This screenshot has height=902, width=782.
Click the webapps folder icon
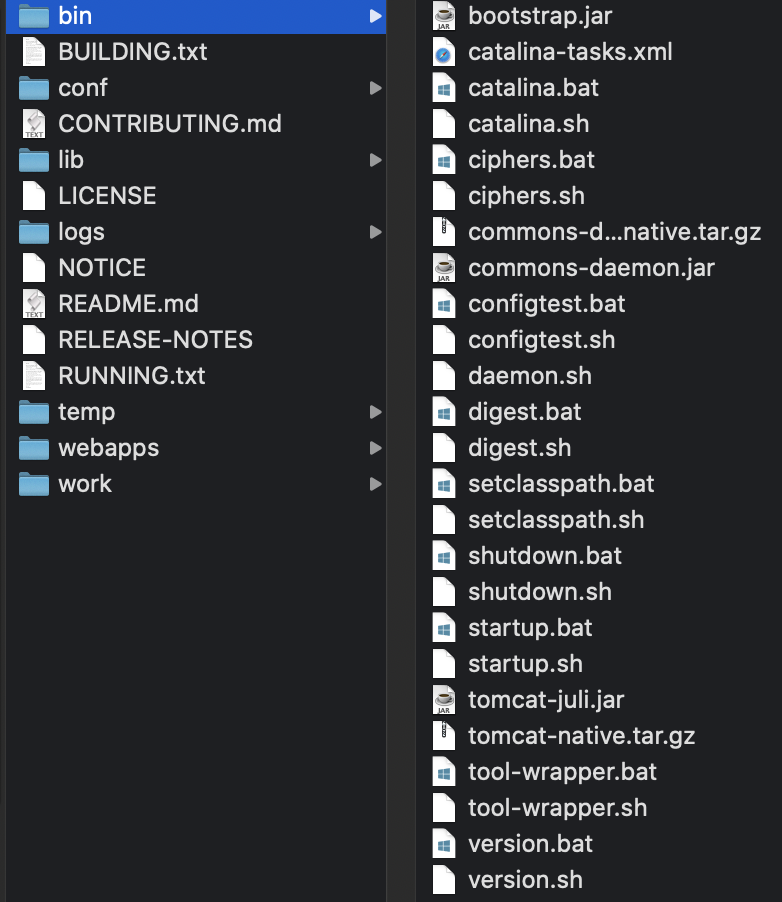coord(34,448)
